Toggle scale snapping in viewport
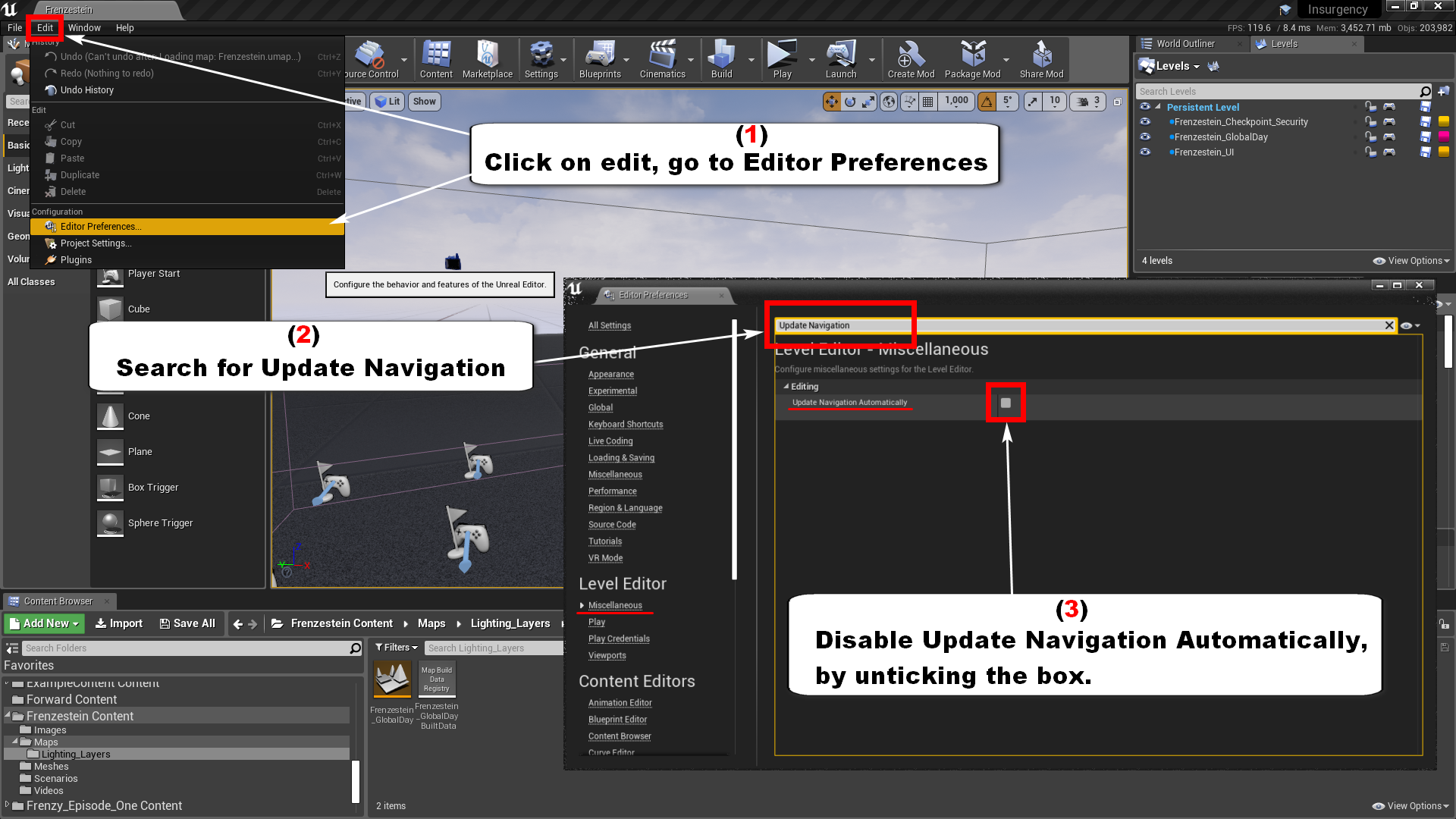Viewport: 1456px width, 819px height. pyautogui.click(x=1033, y=102)
